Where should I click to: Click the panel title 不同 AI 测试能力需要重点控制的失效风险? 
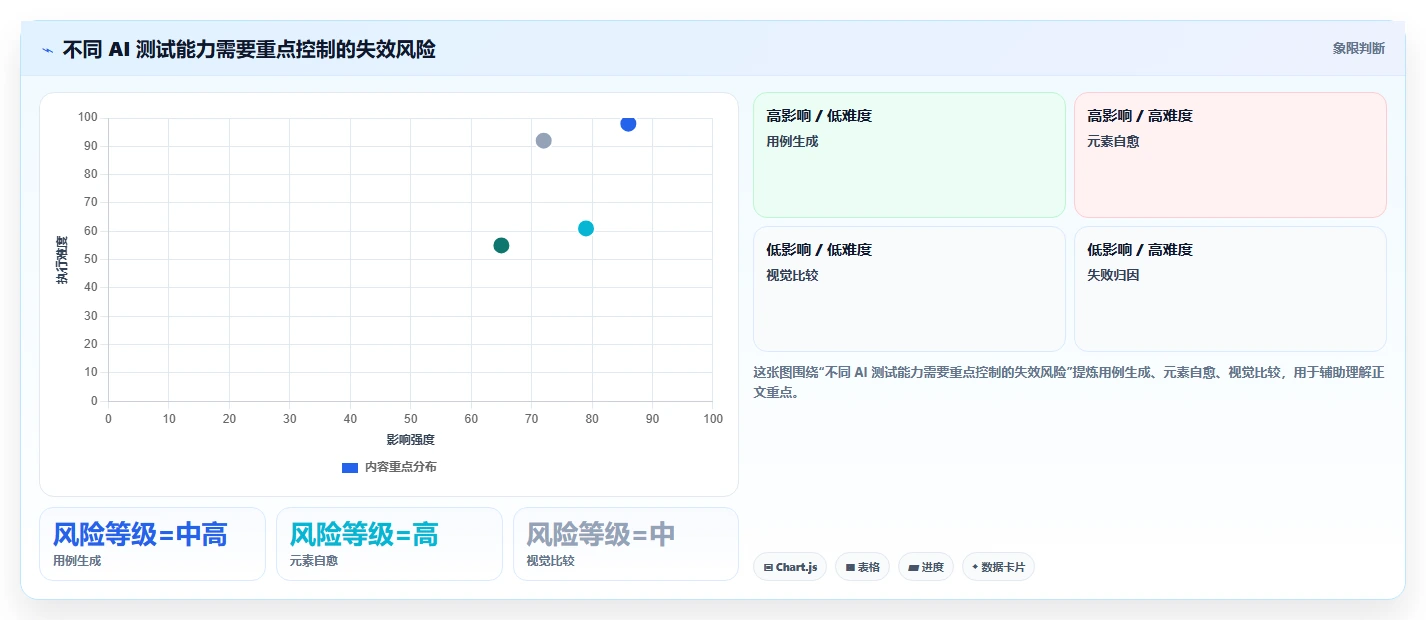249,49
